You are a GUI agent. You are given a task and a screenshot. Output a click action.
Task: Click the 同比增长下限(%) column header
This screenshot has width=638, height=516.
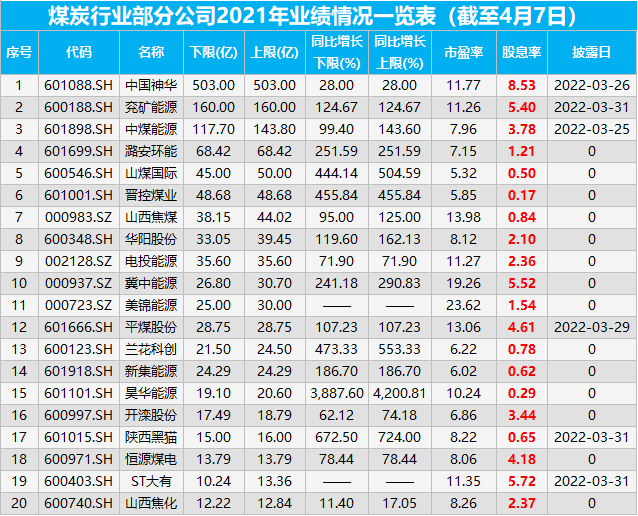[336, 52]
